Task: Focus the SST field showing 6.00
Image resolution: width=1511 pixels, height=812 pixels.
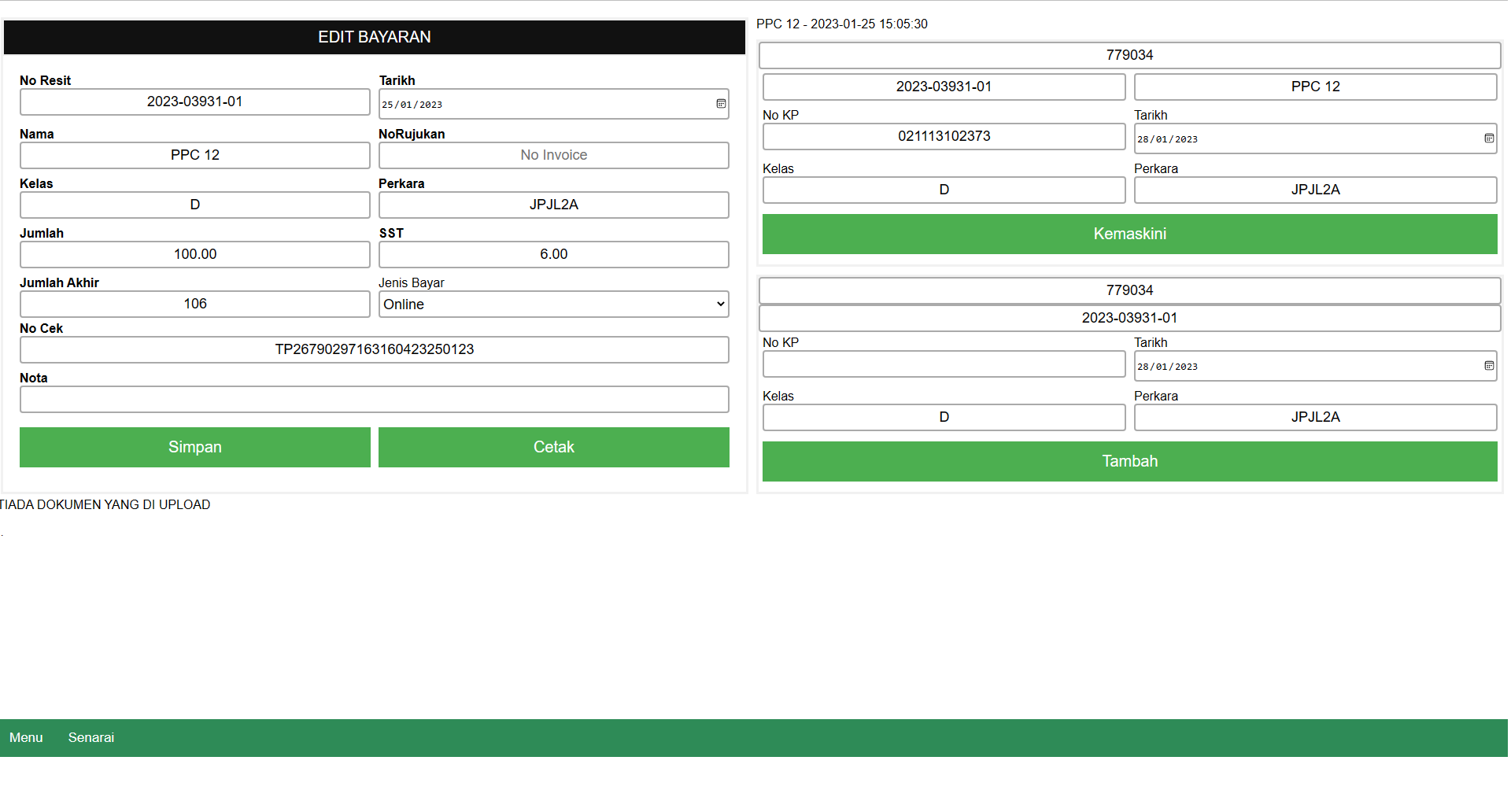Action: (x=553, y=255)
